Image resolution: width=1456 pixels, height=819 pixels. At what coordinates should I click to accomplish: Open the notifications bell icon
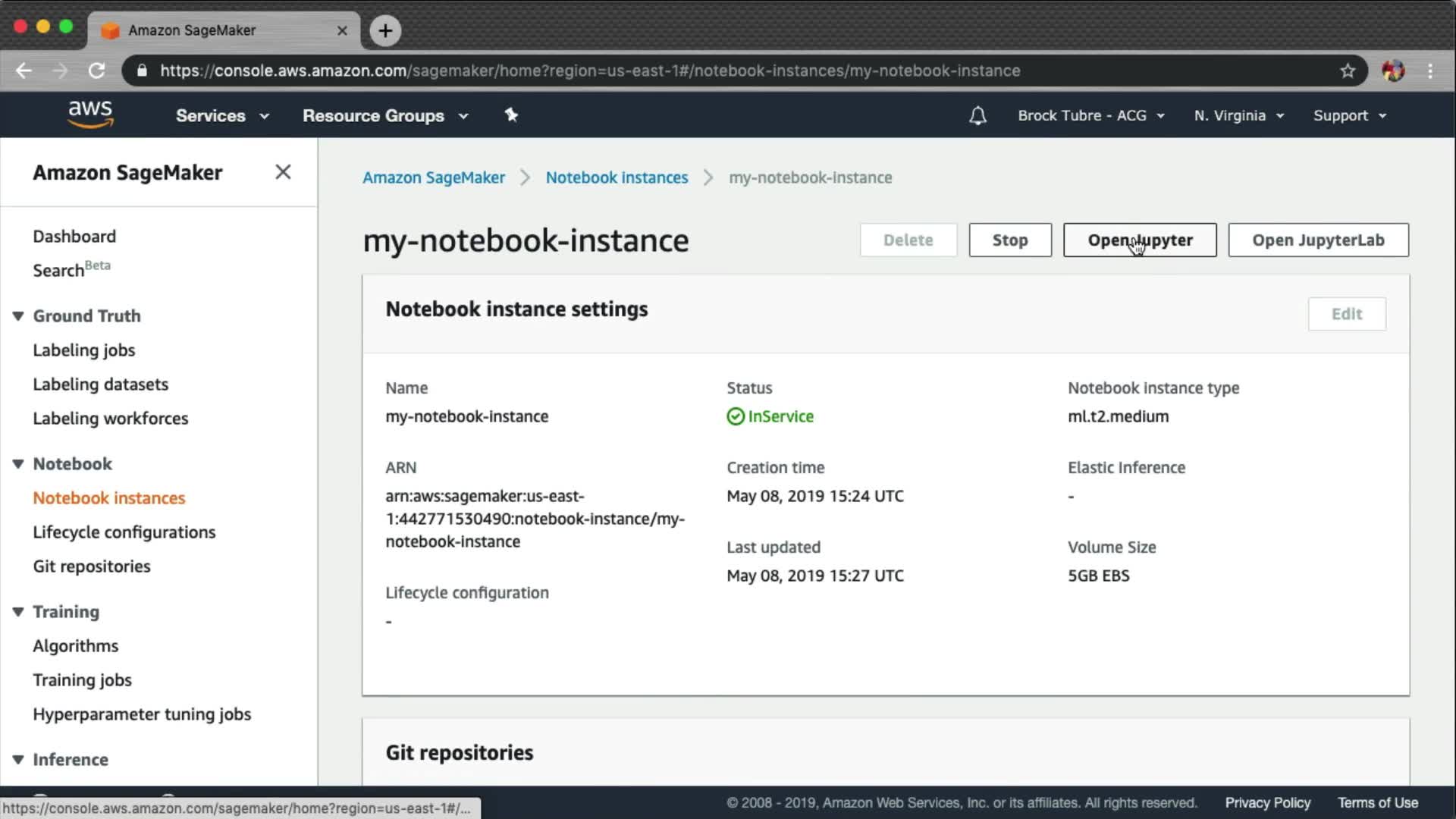[x=977, y=115]
